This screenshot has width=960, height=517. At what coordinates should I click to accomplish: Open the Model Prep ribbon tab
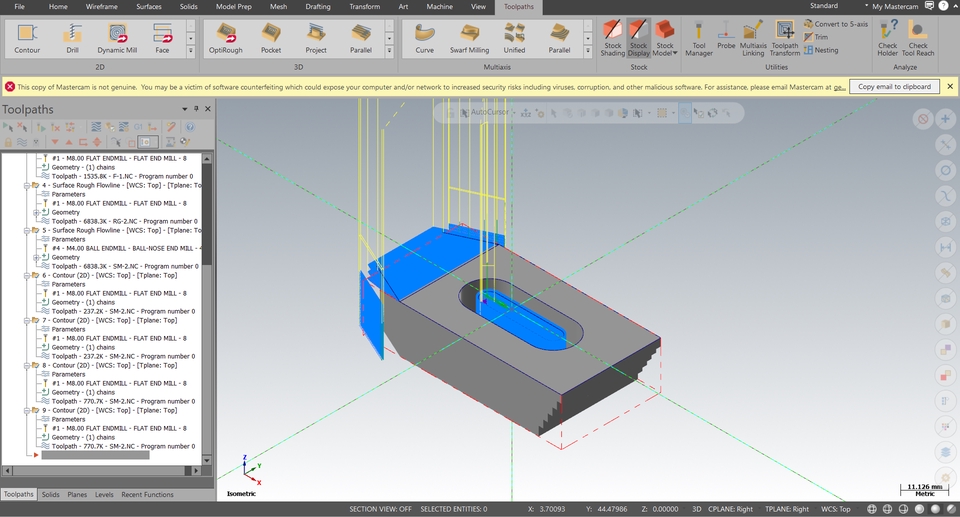(234, 7)
